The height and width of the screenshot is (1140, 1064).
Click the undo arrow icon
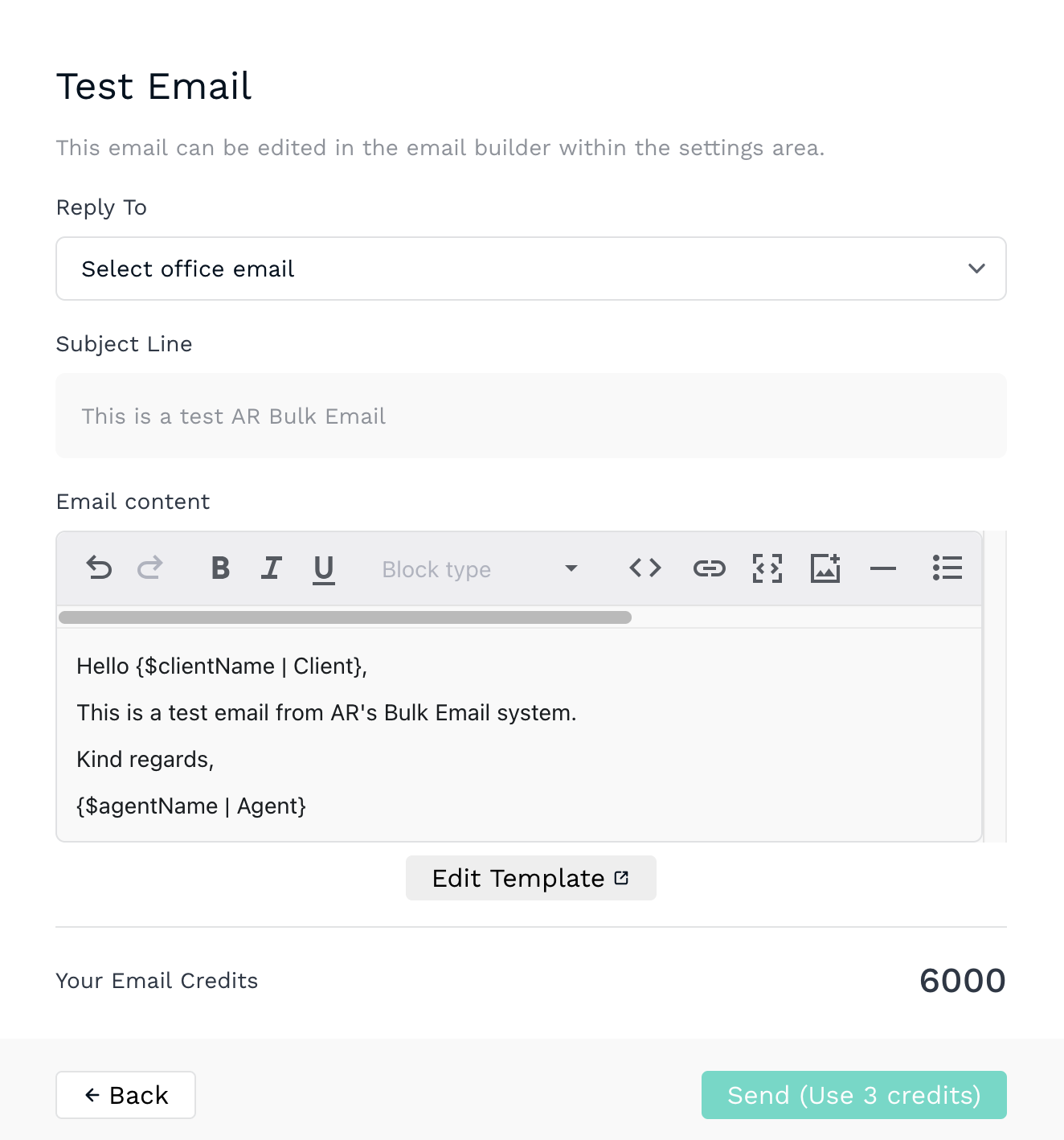click(99, 568)
